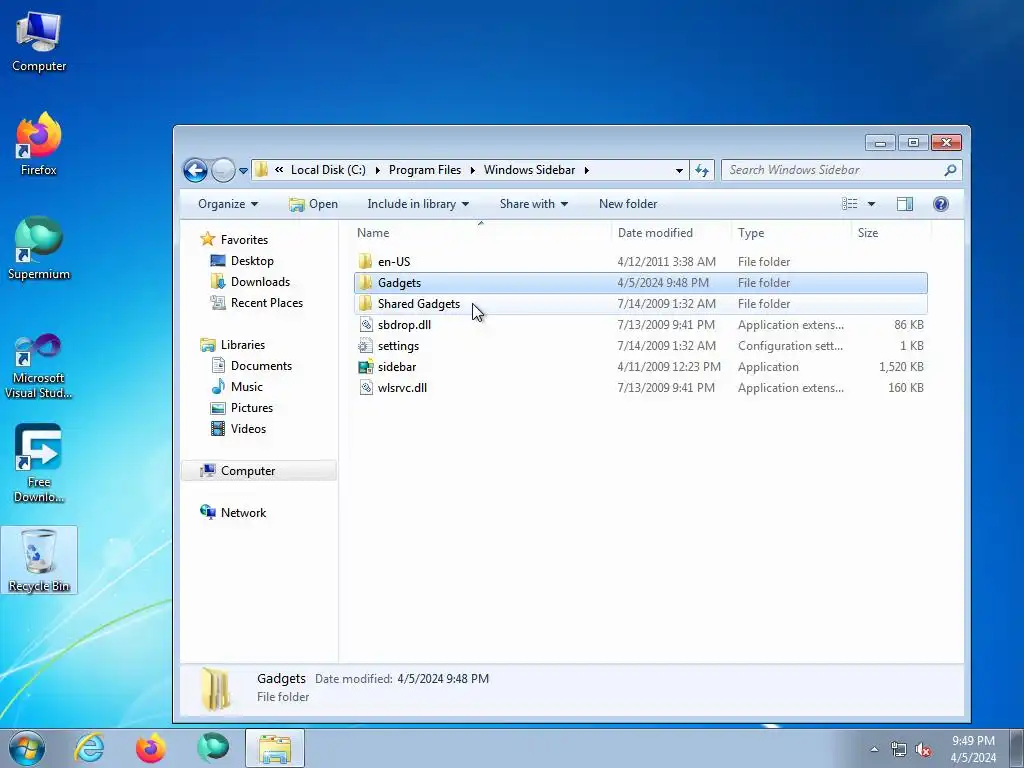Click the Show desktop strip on the taskbar
Image resolution: width=1024 pixels, height=768 pixels.
1017,748
